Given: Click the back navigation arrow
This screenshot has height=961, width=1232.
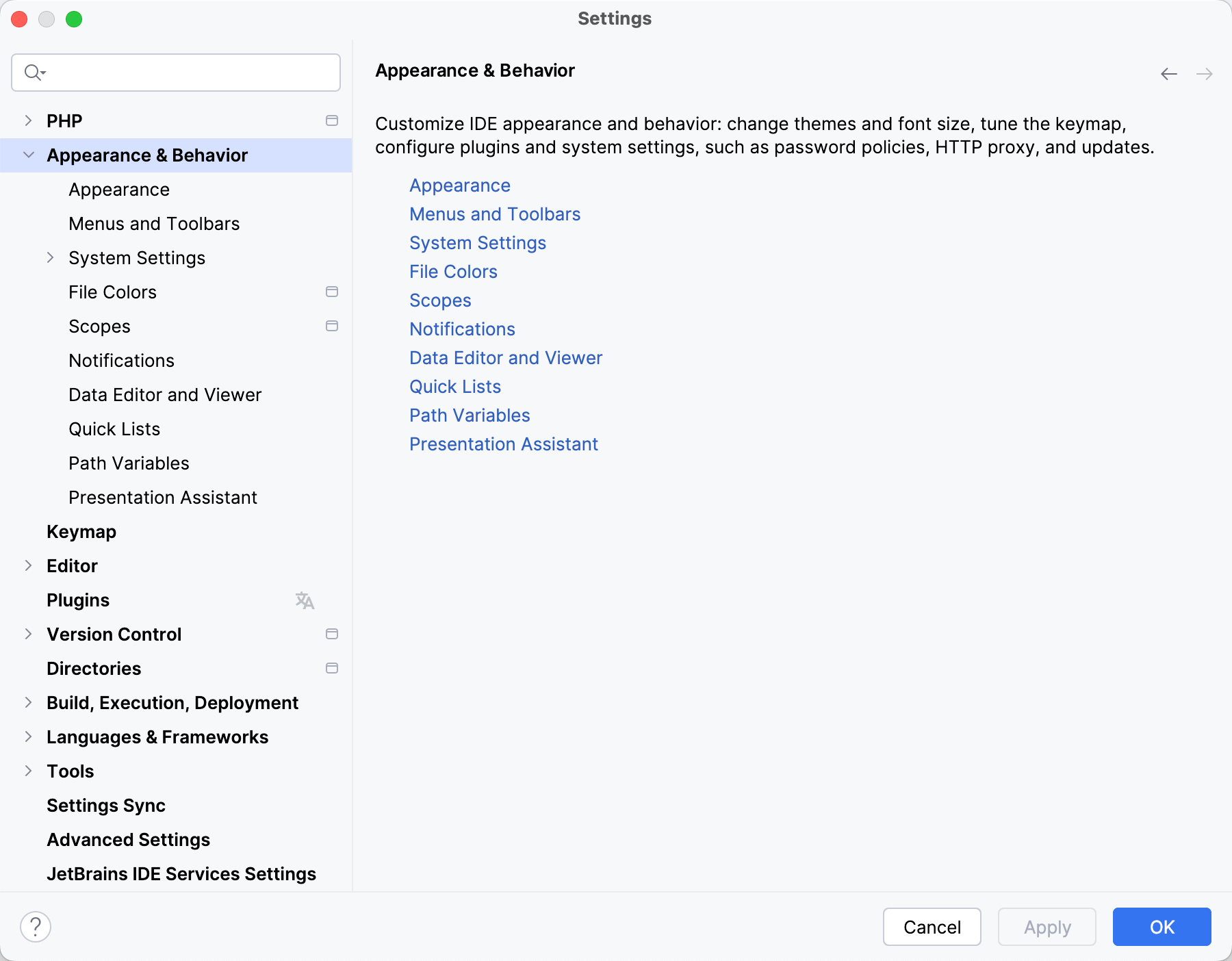Looking at the screenshot, I should coord(1168,73).
